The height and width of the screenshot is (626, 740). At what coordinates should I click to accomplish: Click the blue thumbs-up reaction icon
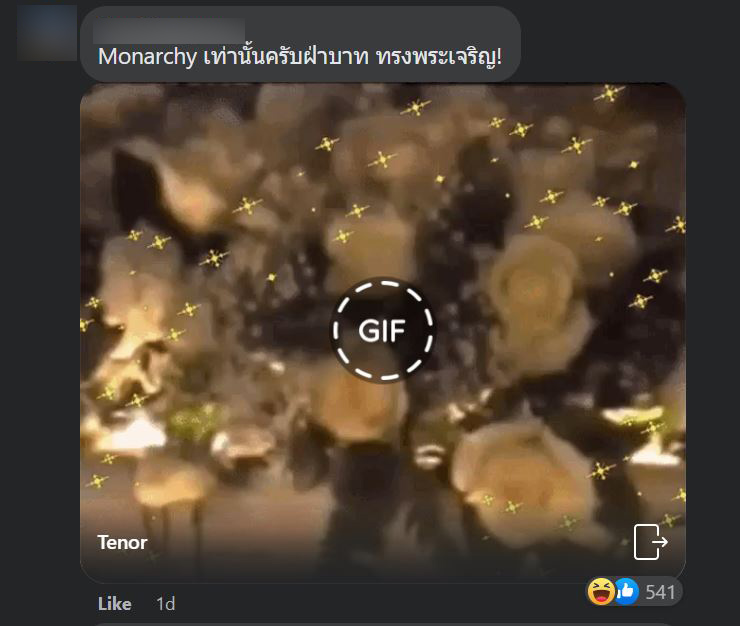point(626,592)
